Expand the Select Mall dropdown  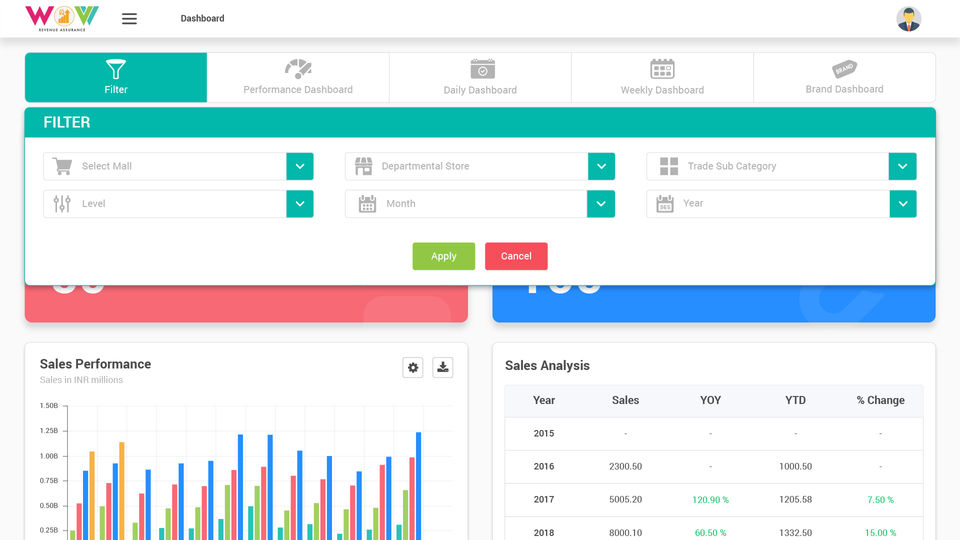coord(299,166)
